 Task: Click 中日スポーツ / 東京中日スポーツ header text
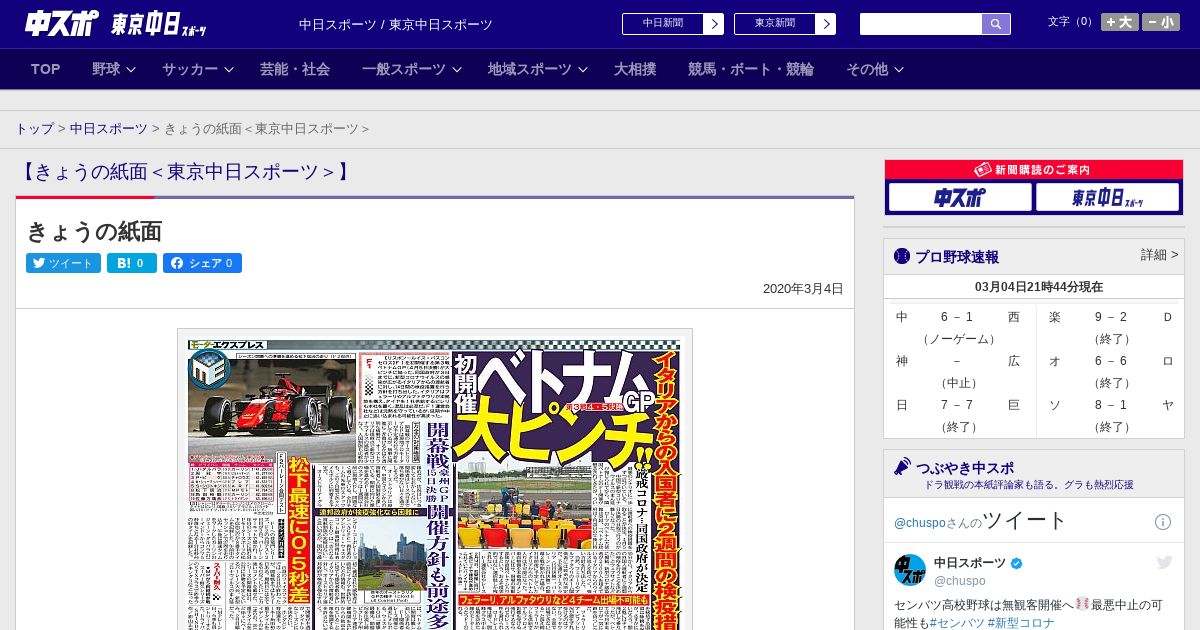tap(396, 24)
